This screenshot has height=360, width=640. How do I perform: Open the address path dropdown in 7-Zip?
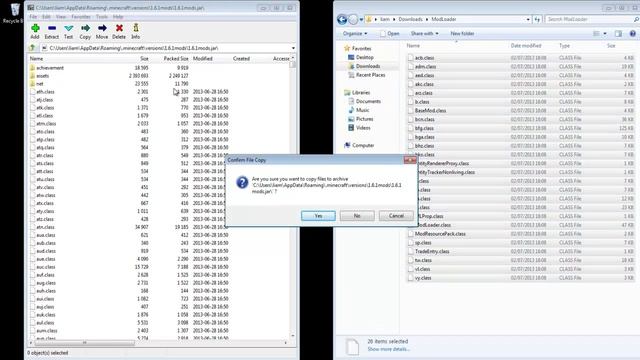[x=293, y=48]
